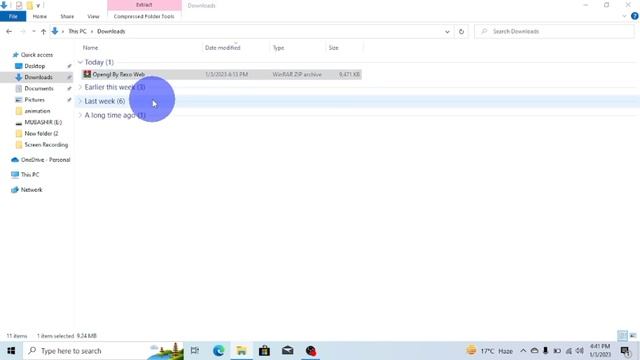
Task: Switch to large icons view
Action: 633,336
